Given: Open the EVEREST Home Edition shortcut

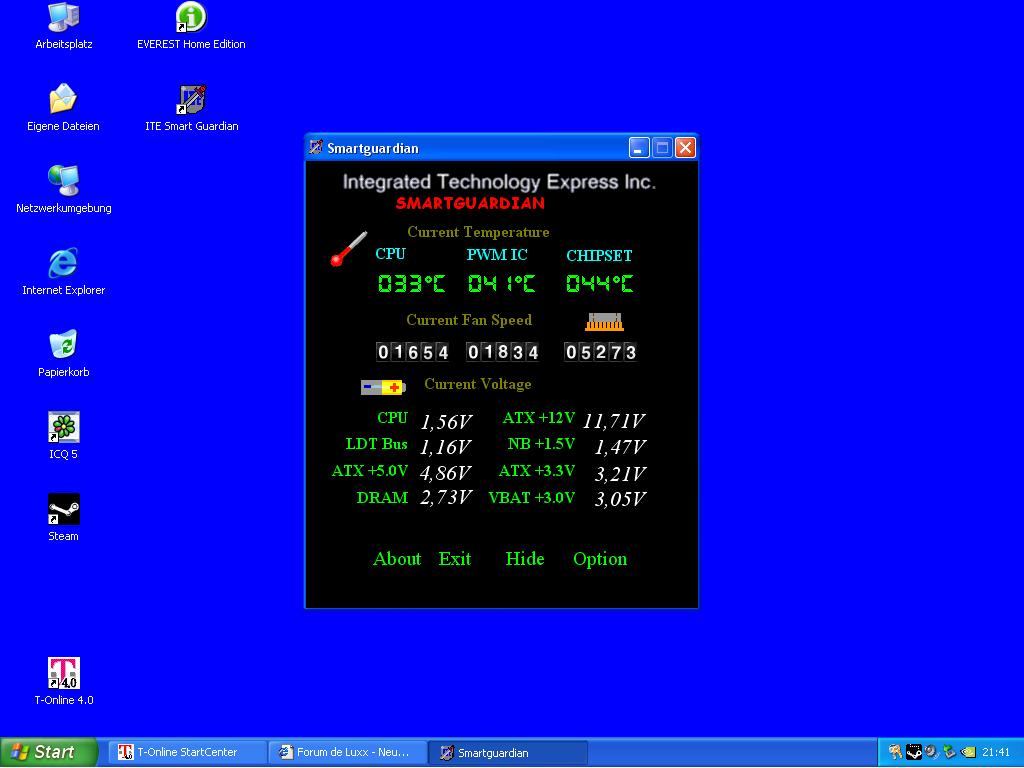Looking at the screenshot, I should 191,26.
